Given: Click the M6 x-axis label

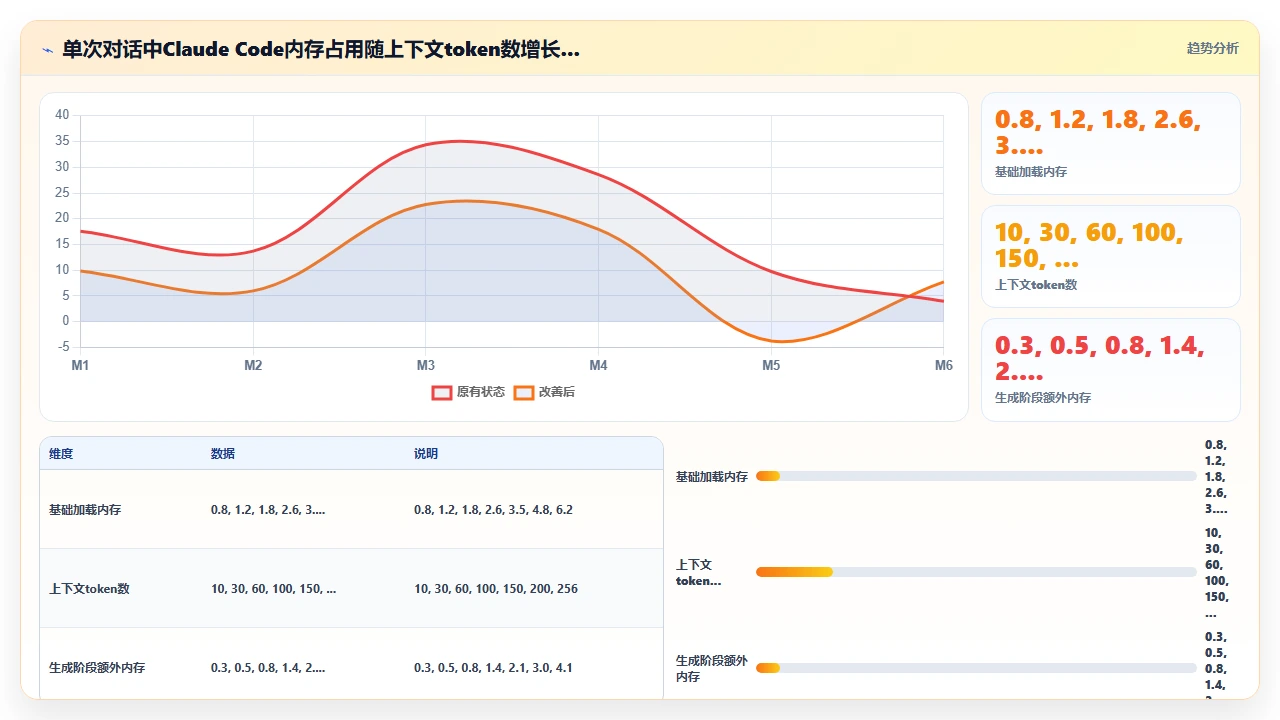Looking at the screenshot, I should tap(944, 366).
